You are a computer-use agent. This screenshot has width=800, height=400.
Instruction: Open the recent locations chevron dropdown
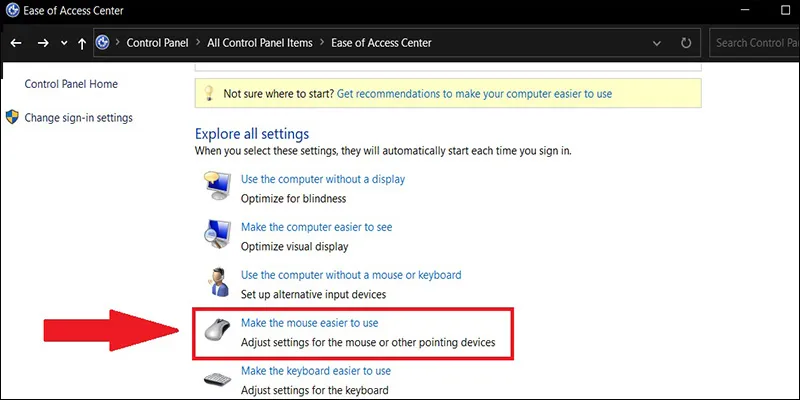63,44
